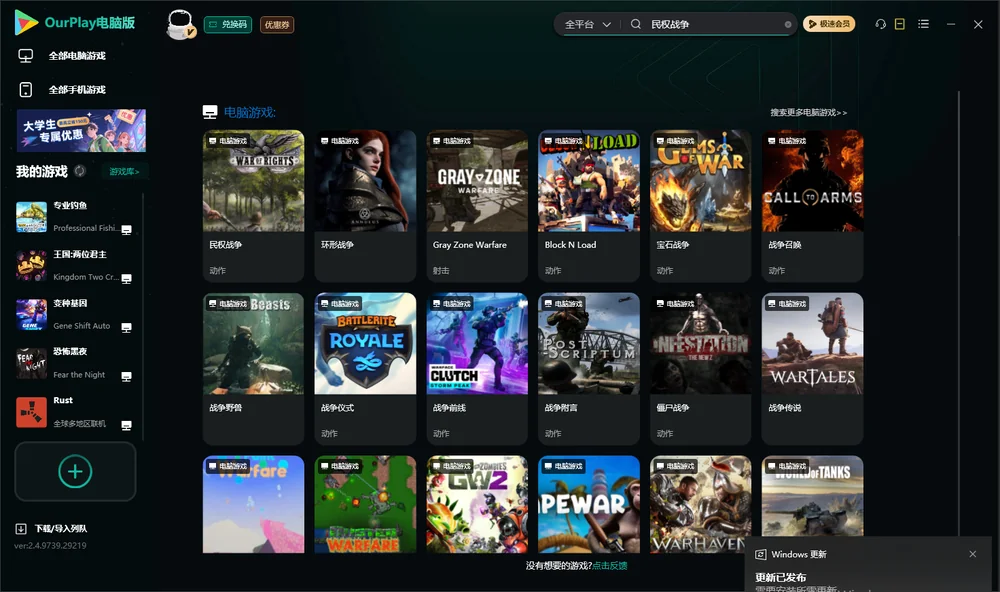Open the 战争野兽 Beasts card

pyautogui.click(x=253, y=368)
